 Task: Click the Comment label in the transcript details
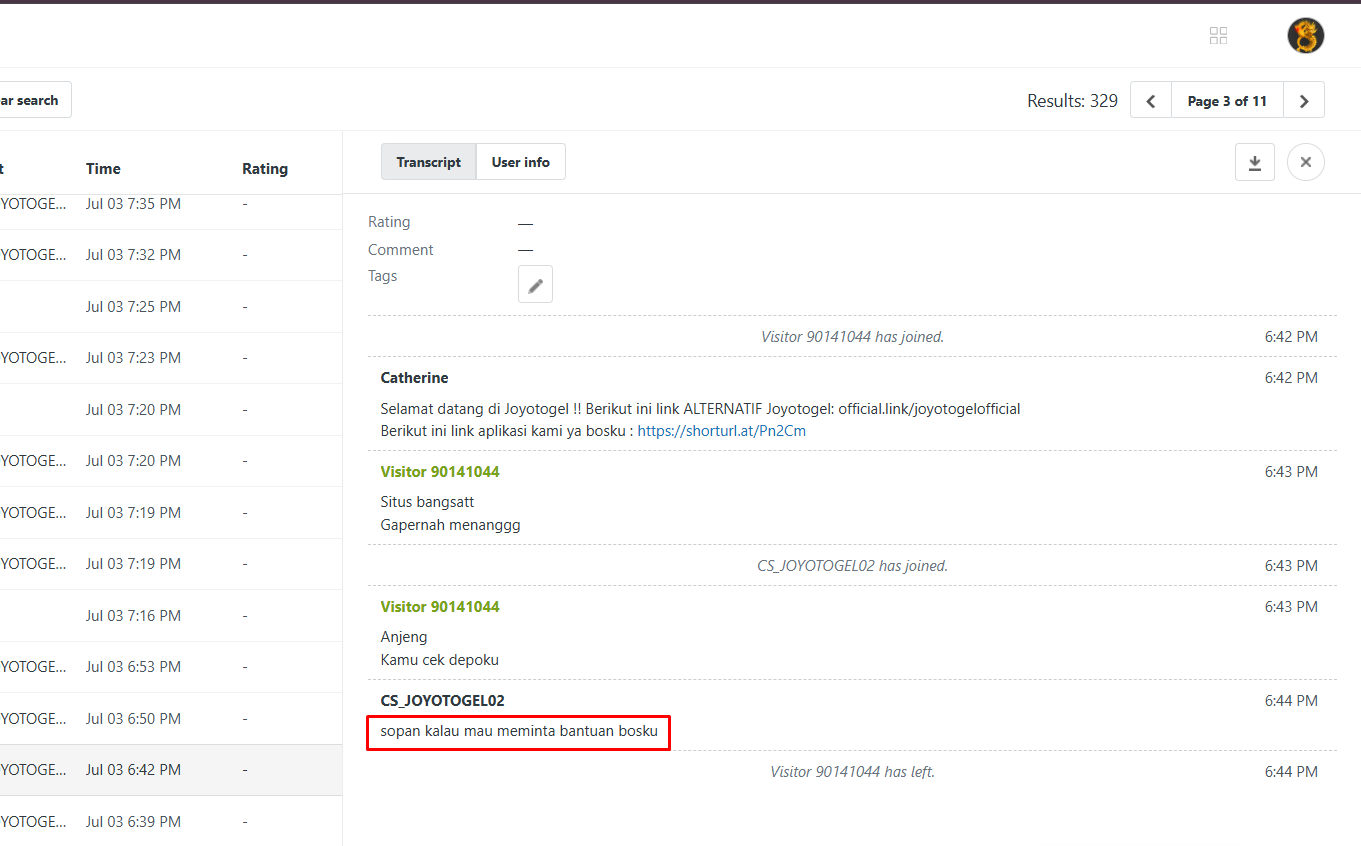(x=401, y=250)
